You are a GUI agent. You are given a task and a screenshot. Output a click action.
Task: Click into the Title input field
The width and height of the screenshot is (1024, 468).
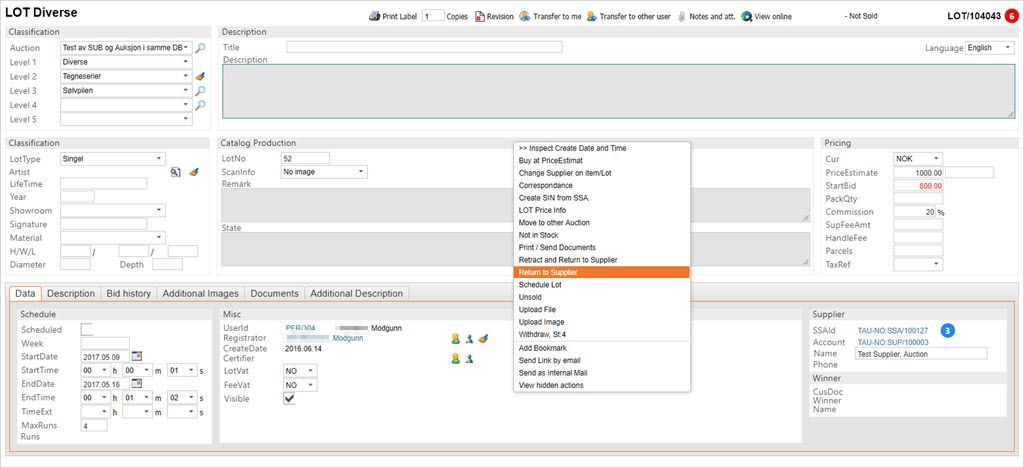click(423, 47)
